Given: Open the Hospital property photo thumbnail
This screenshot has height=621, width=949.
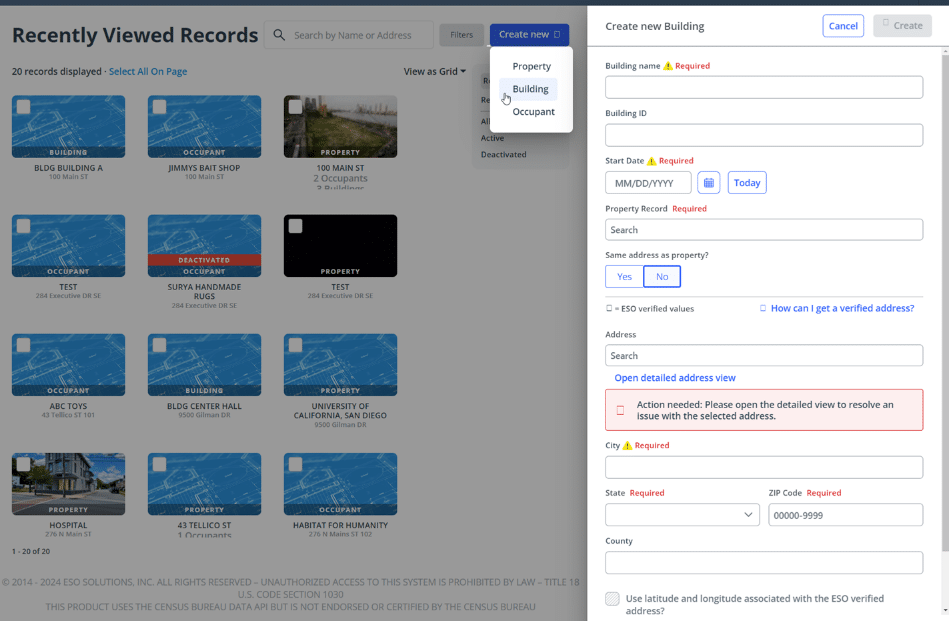Looking at the screenshot, I should click(x=68, y=484).
